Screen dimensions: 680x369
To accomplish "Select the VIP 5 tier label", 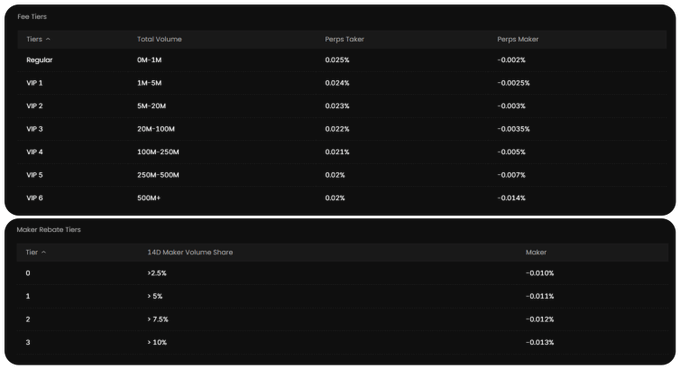I will click(35, 175).
